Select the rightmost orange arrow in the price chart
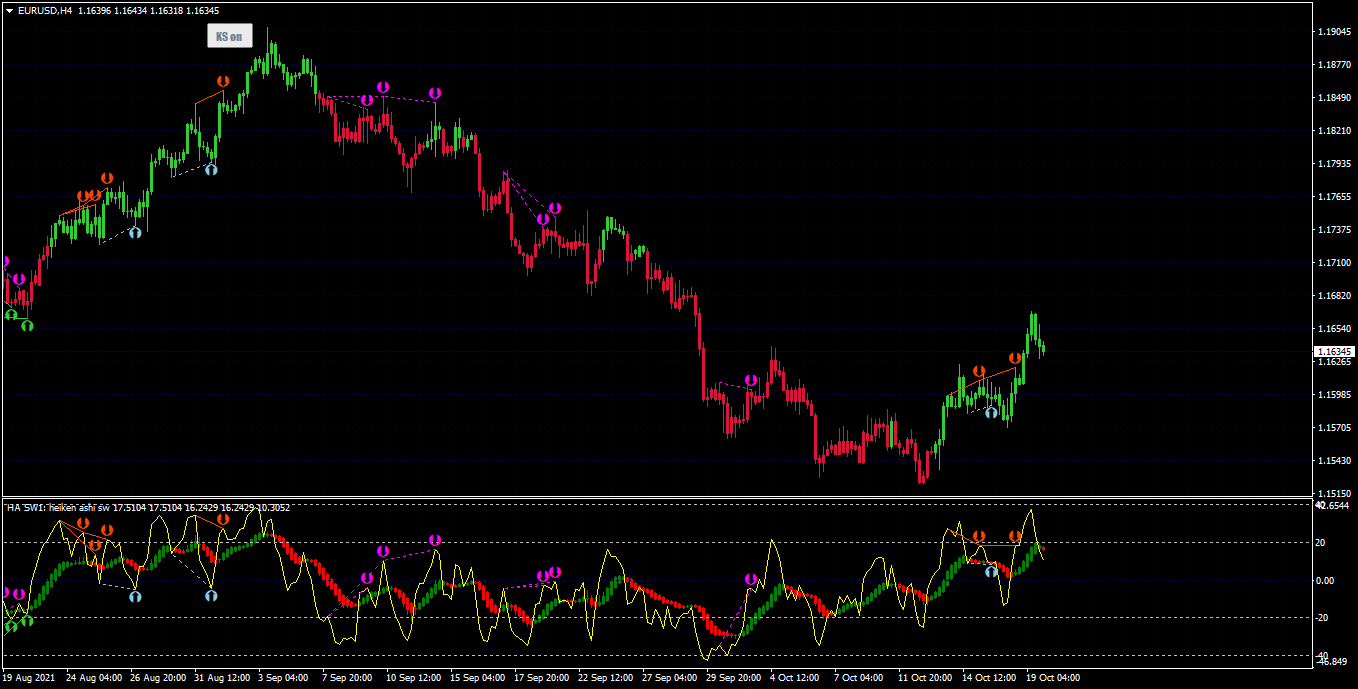 tap(1015, 357)
